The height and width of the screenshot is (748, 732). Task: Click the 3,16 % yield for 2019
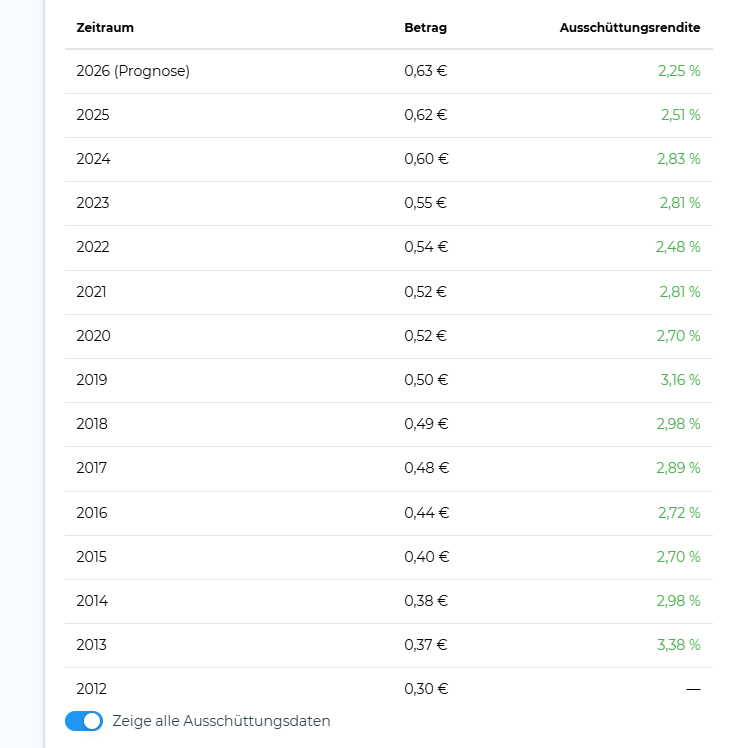pyautogui.click(x=680, y=380)
